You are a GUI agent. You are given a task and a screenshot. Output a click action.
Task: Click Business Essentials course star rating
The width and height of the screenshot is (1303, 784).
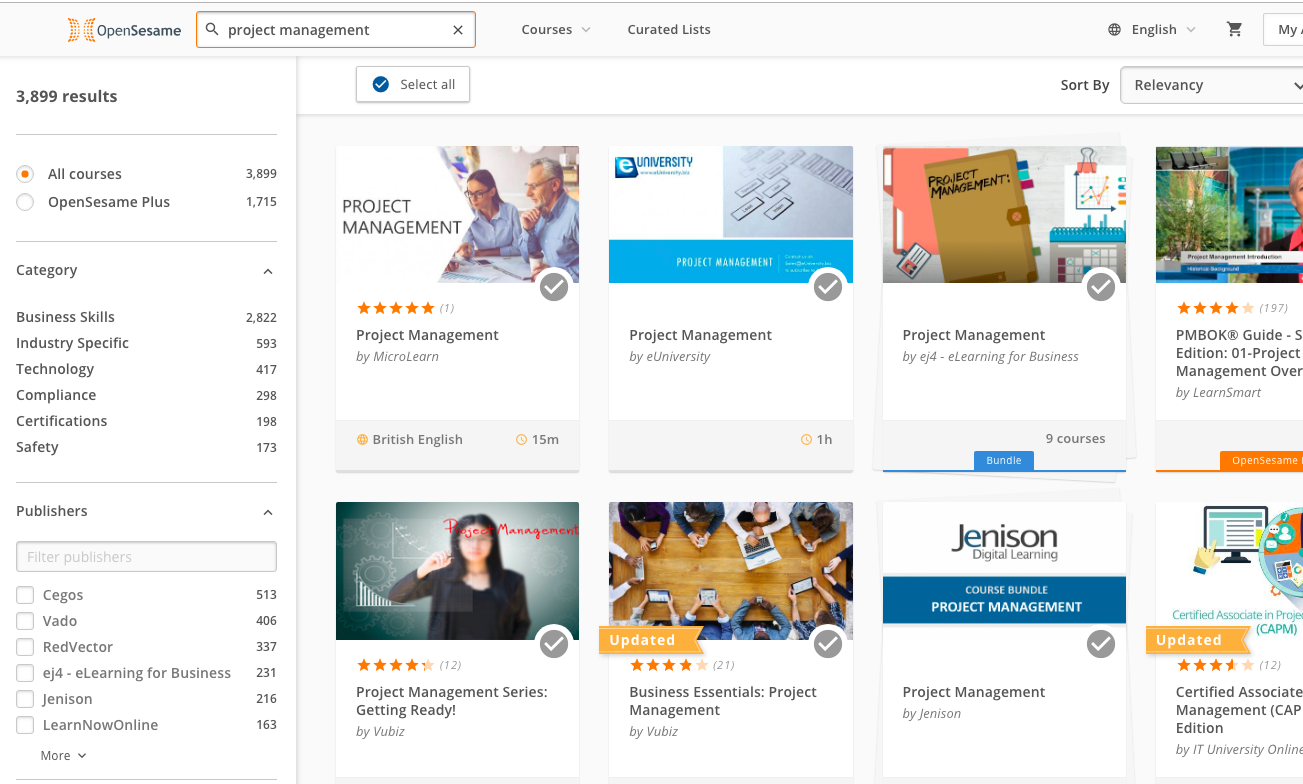[x=669, y=665]
